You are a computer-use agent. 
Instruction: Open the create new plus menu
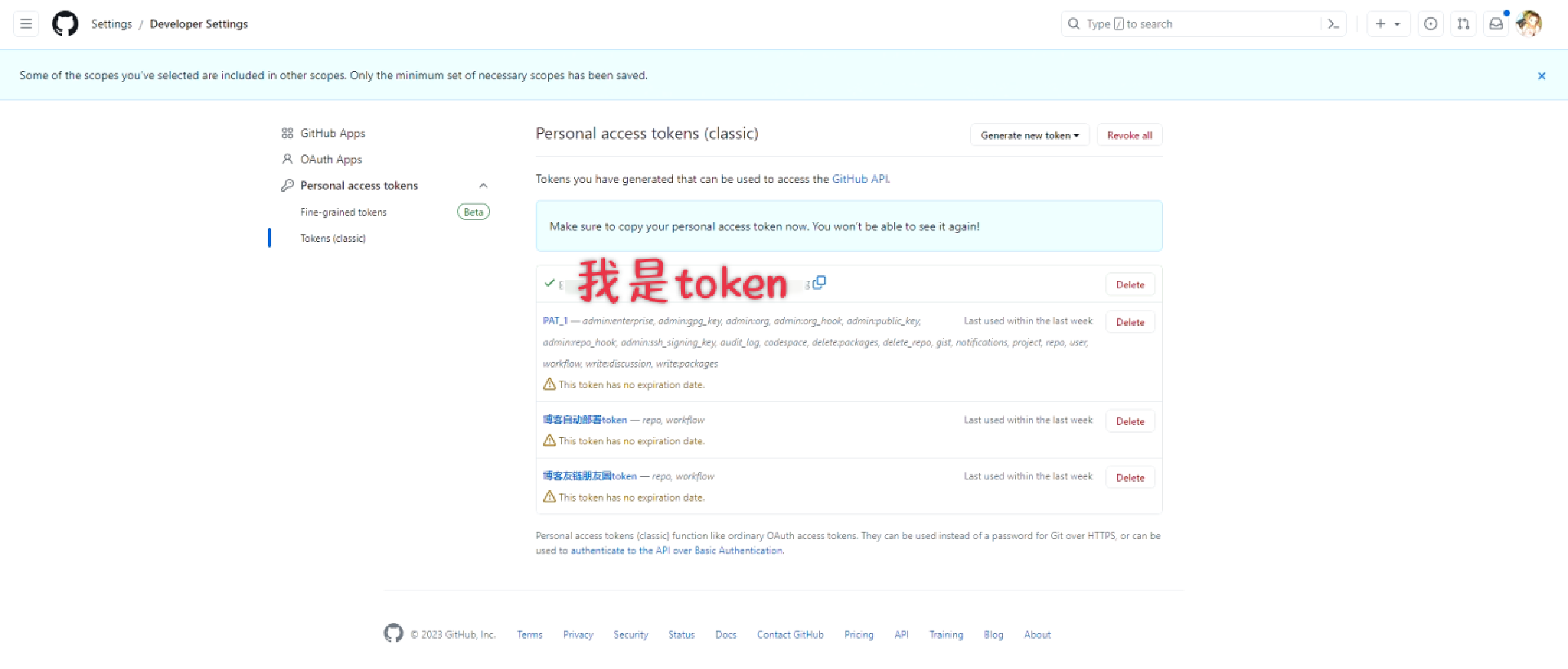(1388, 24)
